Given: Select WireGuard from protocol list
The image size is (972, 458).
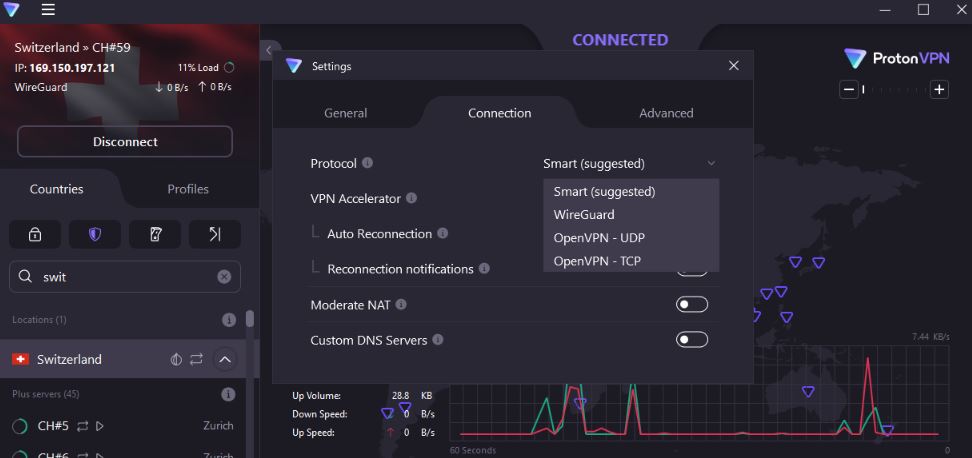Looking at the screenshot, I should (x=631, y=214).
